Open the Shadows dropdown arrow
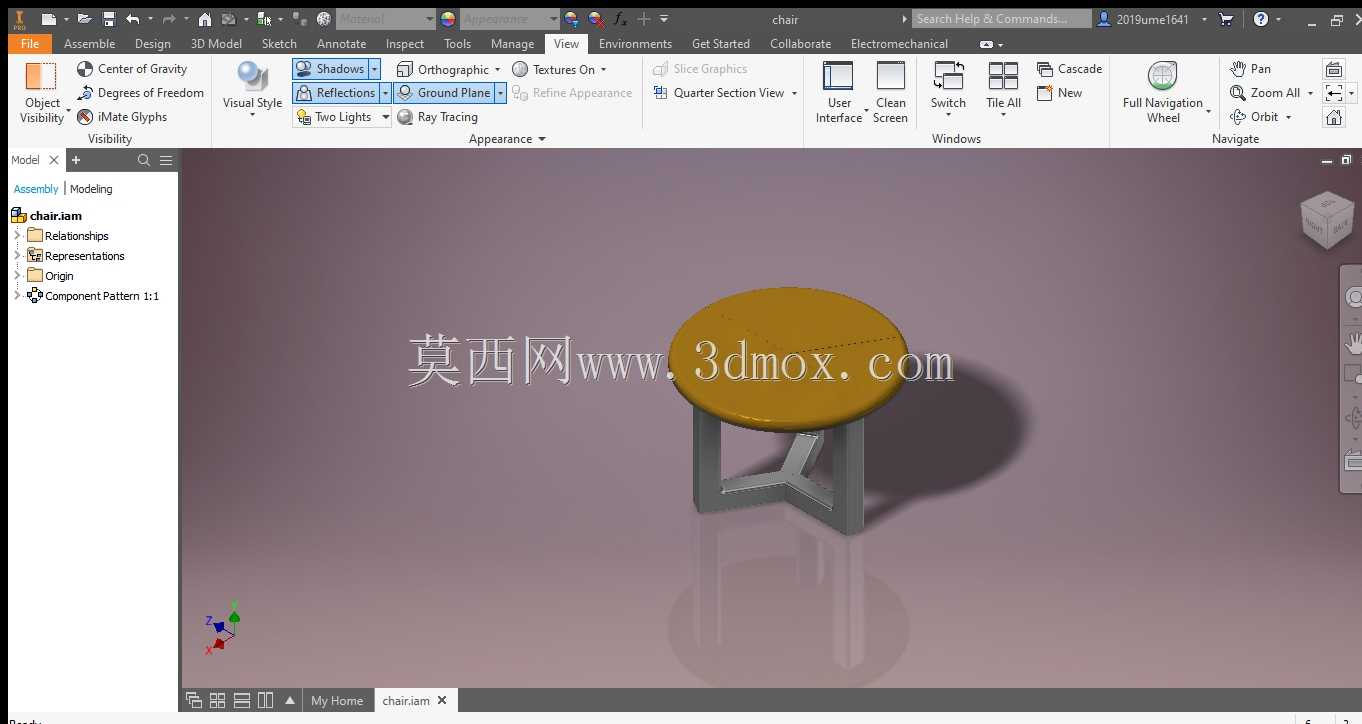This screenshot has width=1362, height=724. coord(375,69)
